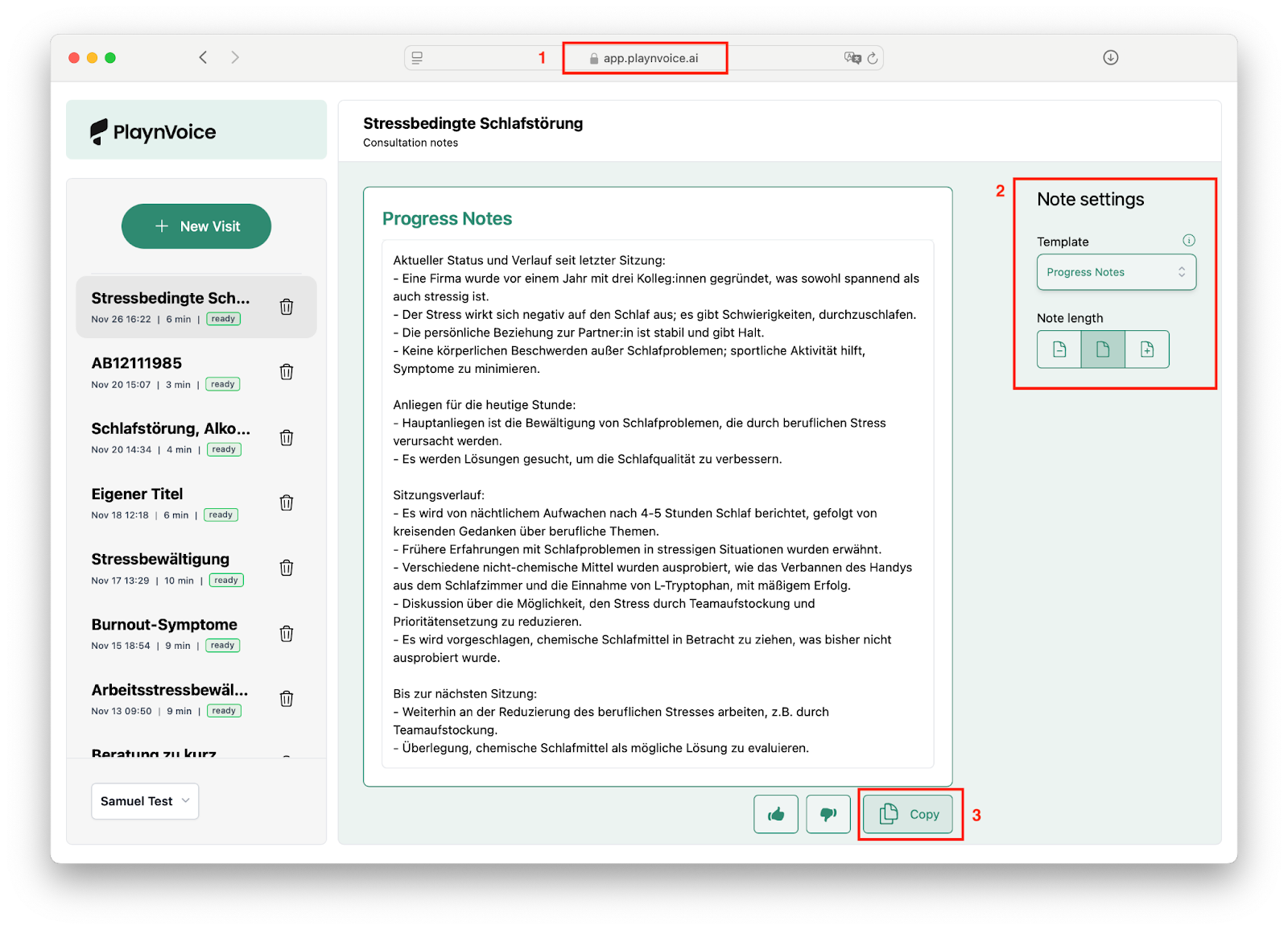Delete the Eigener Titel visit
Screen dimensions: 1288x930
point(286,503)
